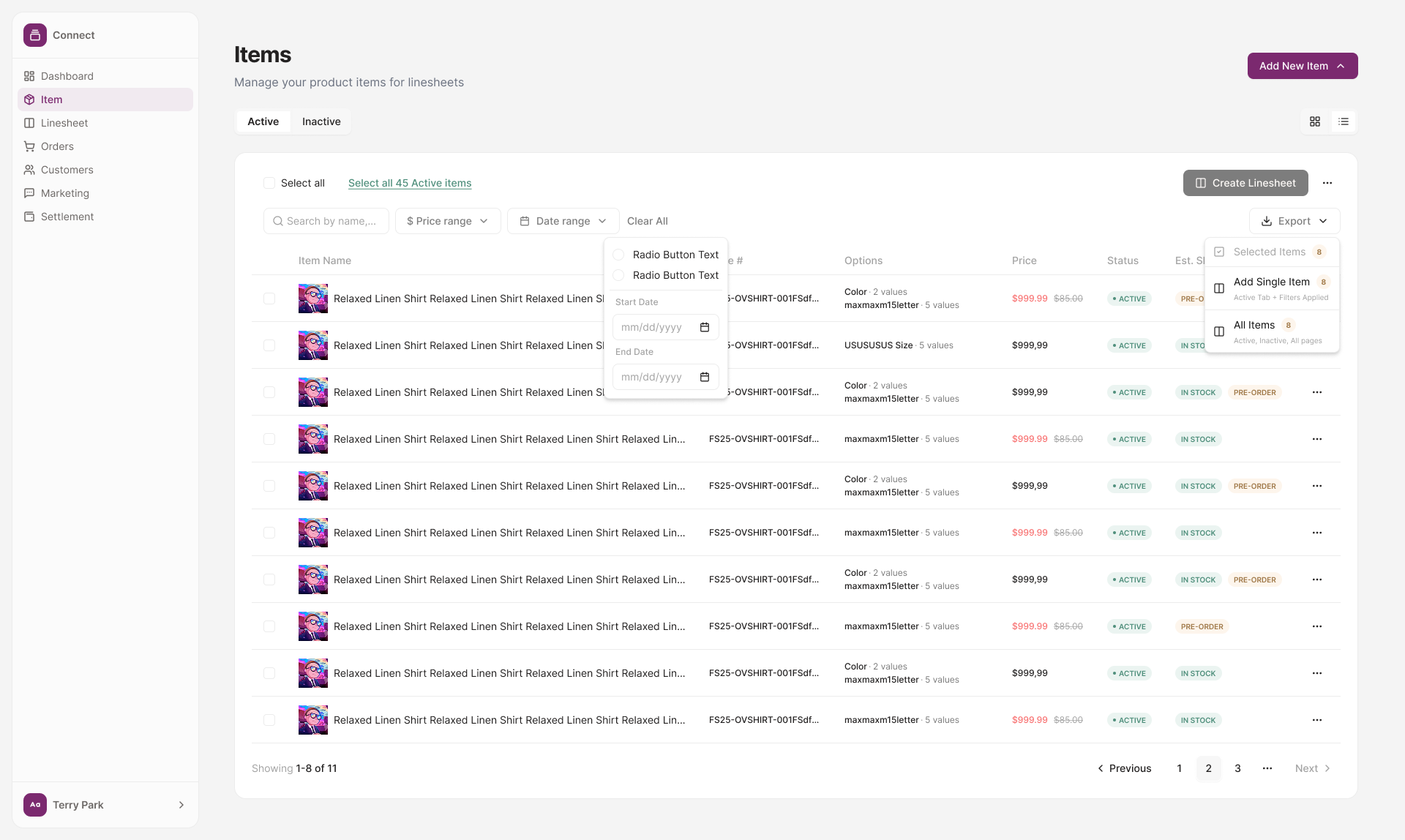
Task: Select the first Radio Button Text option
Action: tap(618, 255)
